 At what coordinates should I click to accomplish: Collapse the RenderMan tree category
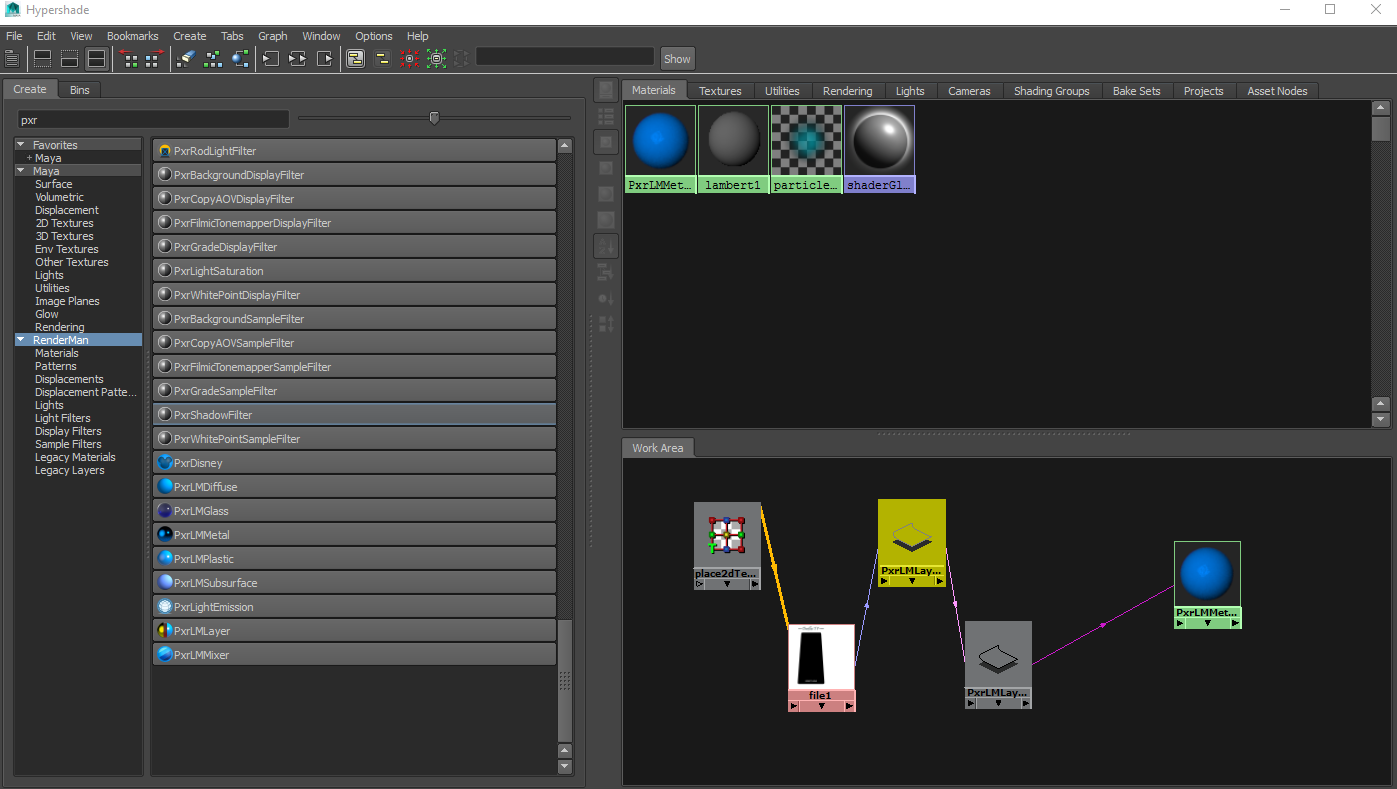click(x=21, y=340)
